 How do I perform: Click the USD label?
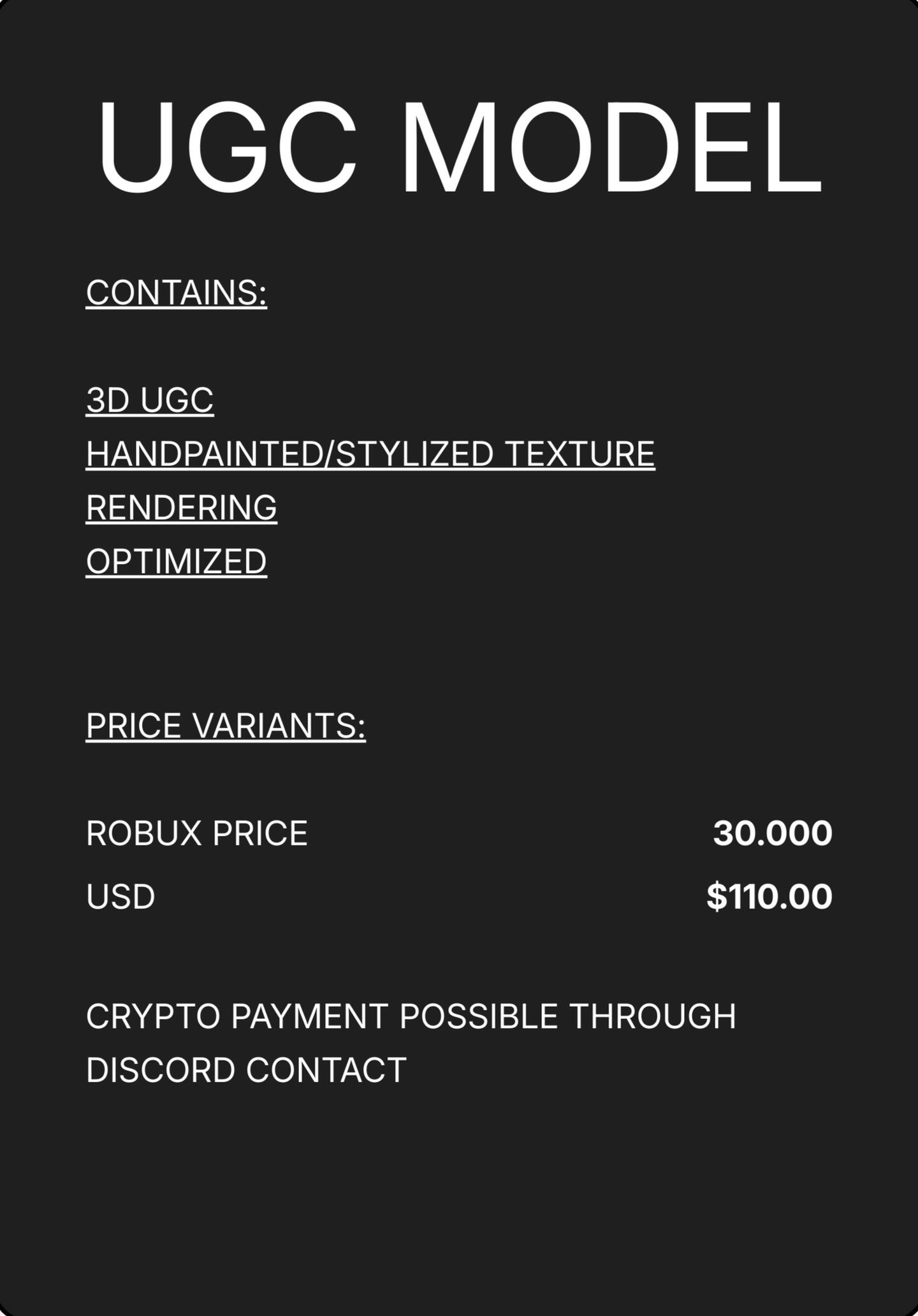pyautogui.click(x=120, y=896)
